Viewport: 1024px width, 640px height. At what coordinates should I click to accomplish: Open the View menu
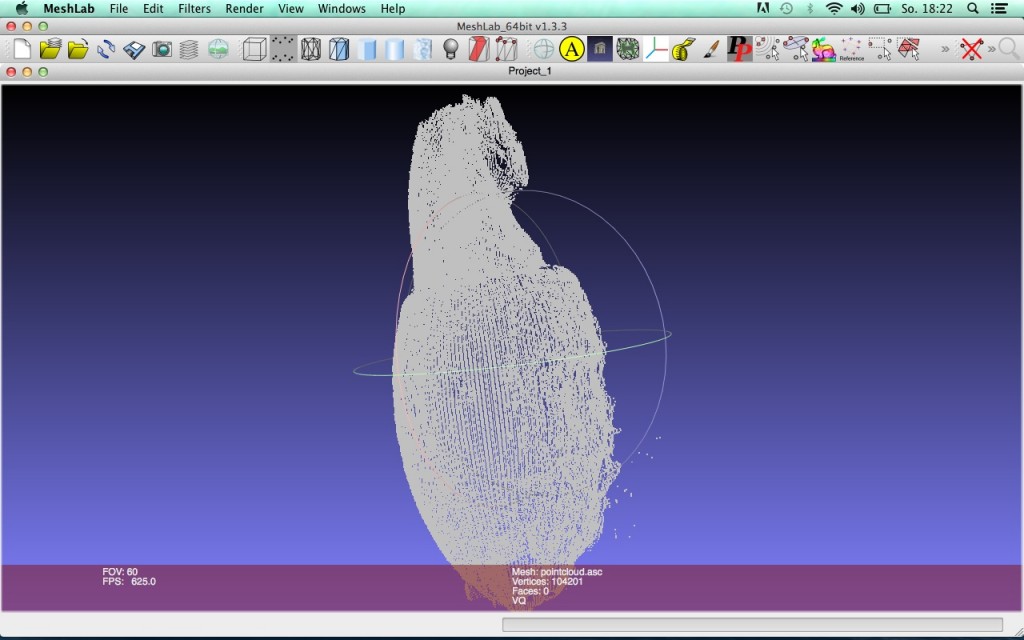point(291,8)
